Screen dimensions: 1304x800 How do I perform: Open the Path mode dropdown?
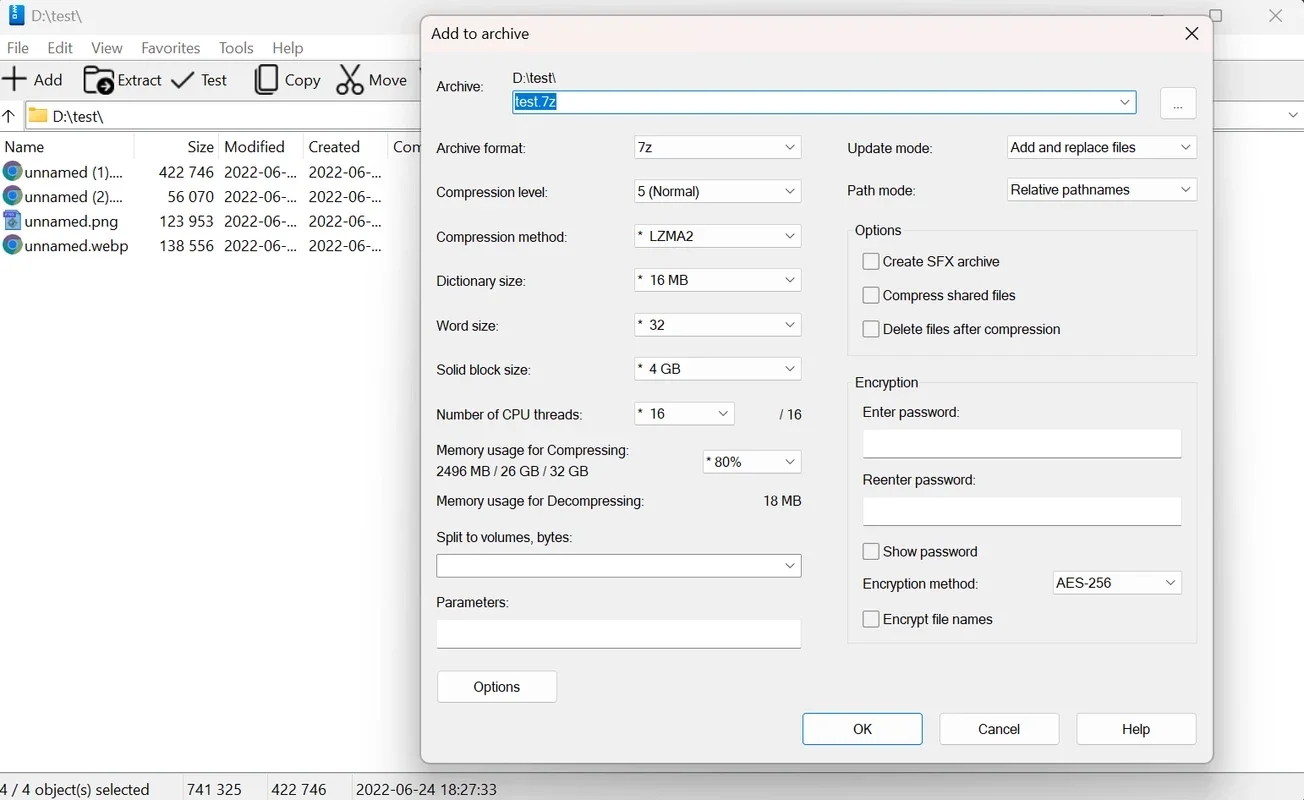[1101, 190]
